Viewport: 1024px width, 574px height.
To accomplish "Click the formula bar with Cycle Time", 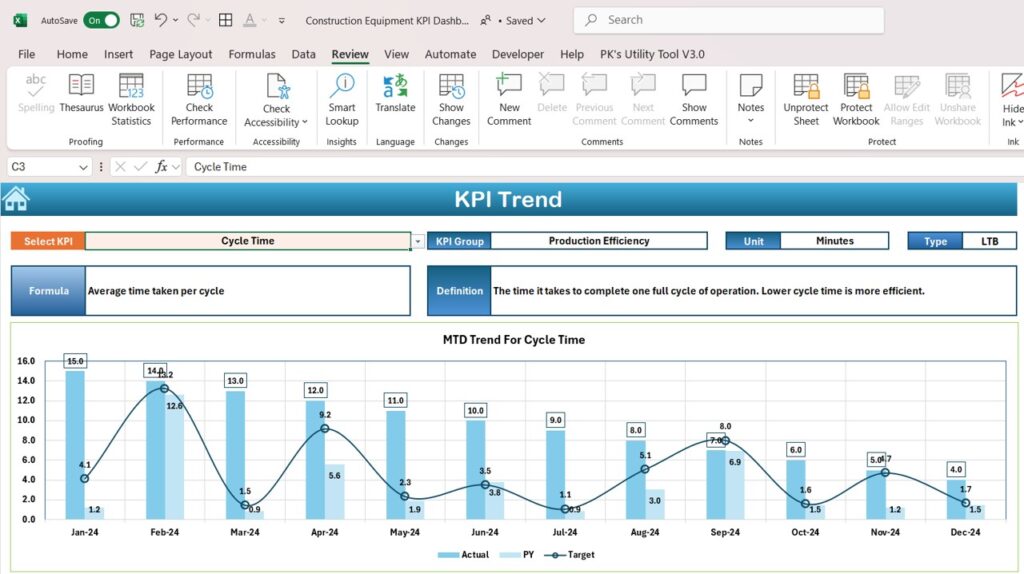I will (605, 167).
